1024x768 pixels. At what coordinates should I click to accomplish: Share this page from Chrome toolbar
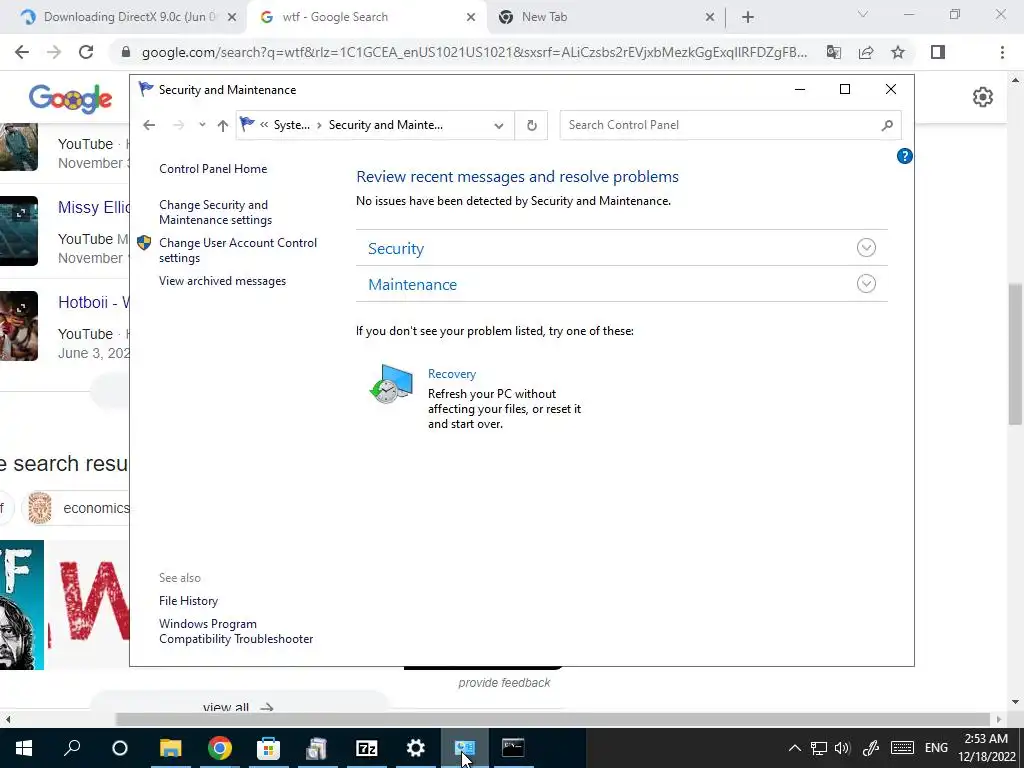pyautogui.click(x=866, y=52)
